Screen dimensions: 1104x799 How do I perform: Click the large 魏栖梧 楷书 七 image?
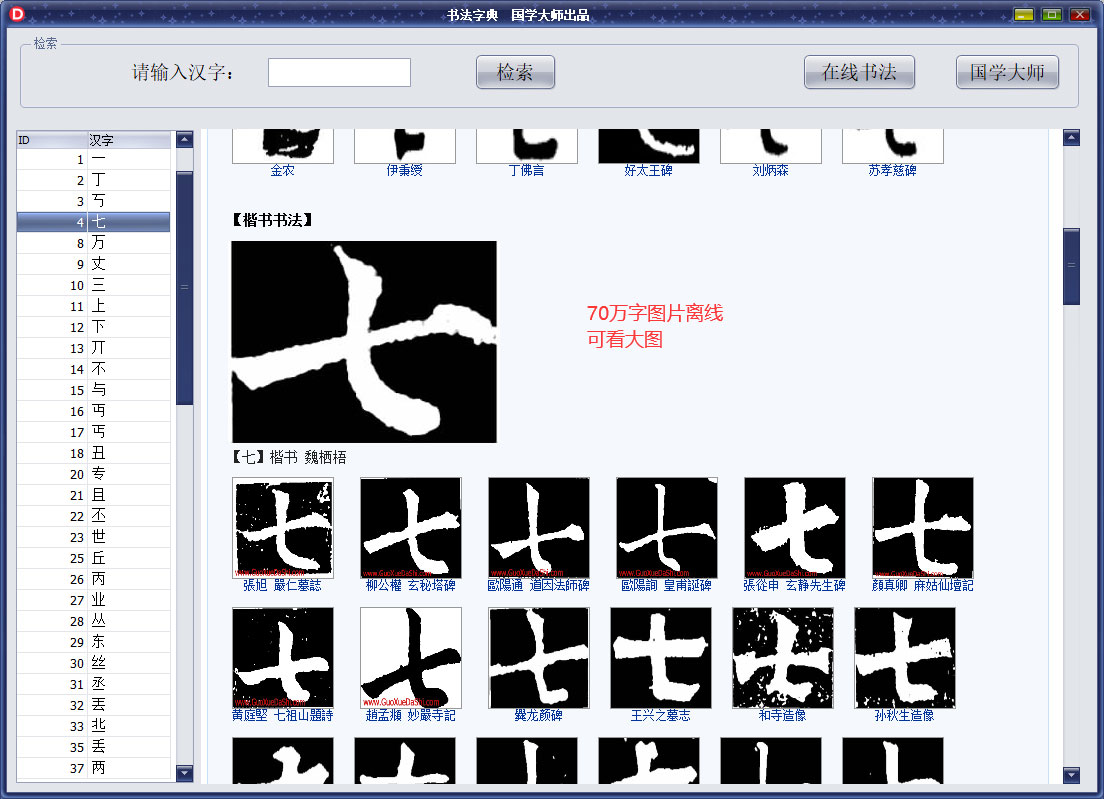[364, 342]
